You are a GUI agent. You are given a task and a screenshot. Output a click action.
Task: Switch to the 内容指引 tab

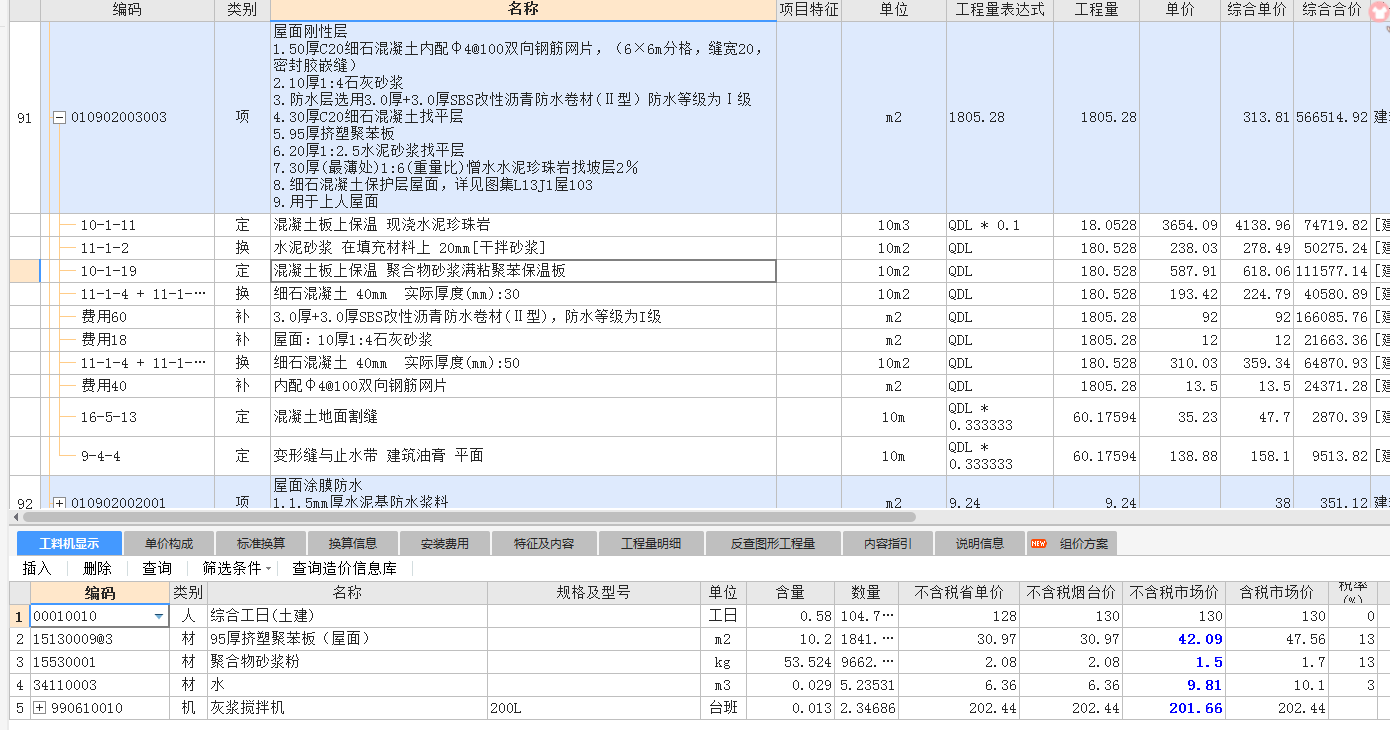tap(888, 544)
